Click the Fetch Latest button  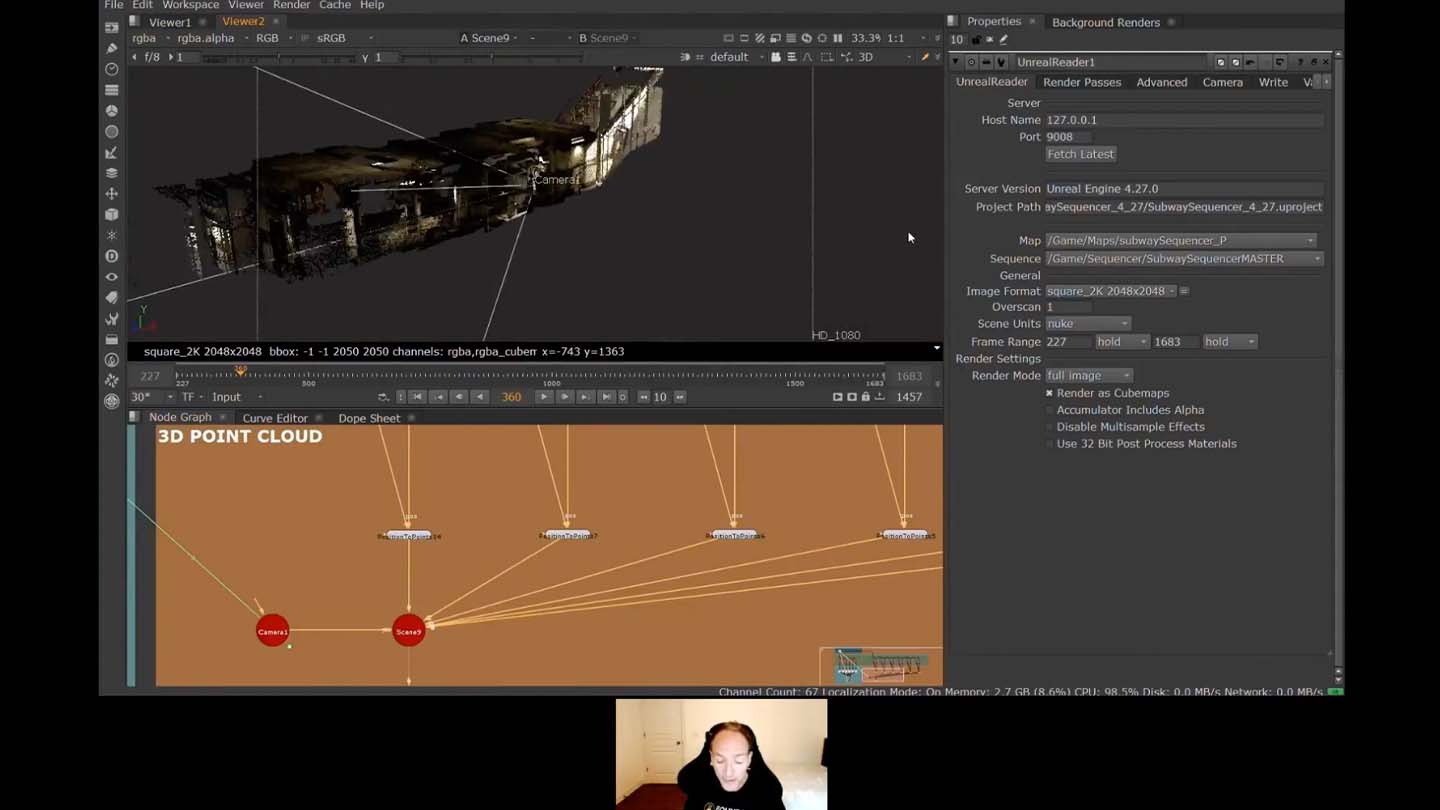click(1080, 154)
